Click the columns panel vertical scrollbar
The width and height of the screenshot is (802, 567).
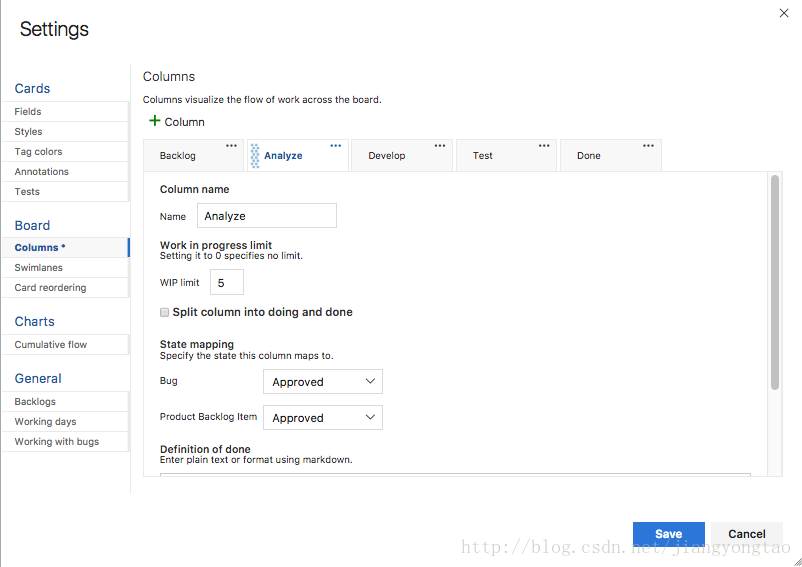[x=775, y=283]
